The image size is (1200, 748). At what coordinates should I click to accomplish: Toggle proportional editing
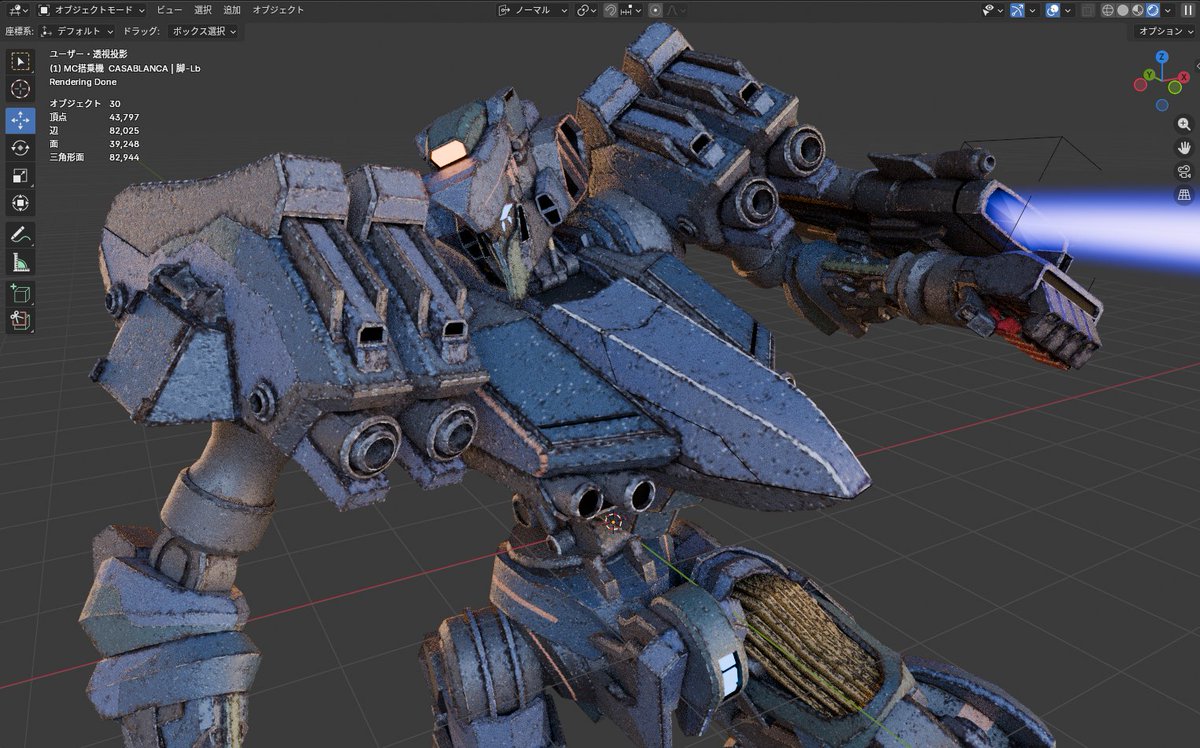point(655,9)
